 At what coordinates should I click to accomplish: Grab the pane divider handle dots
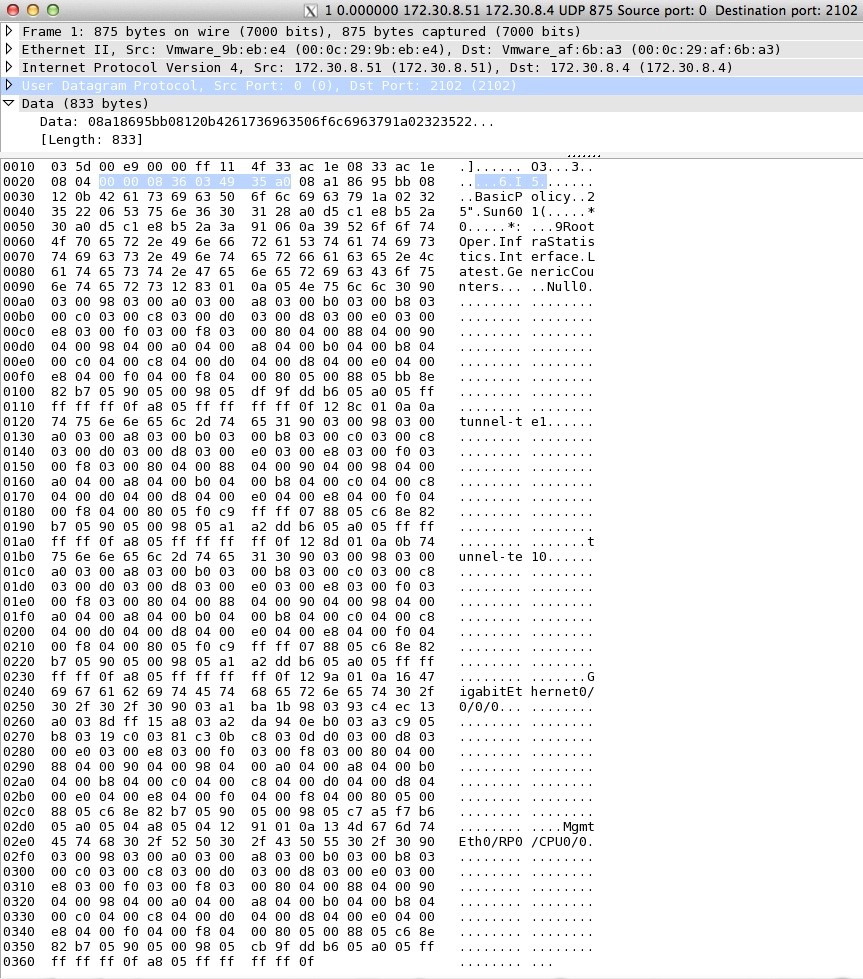tap(583, 154)
